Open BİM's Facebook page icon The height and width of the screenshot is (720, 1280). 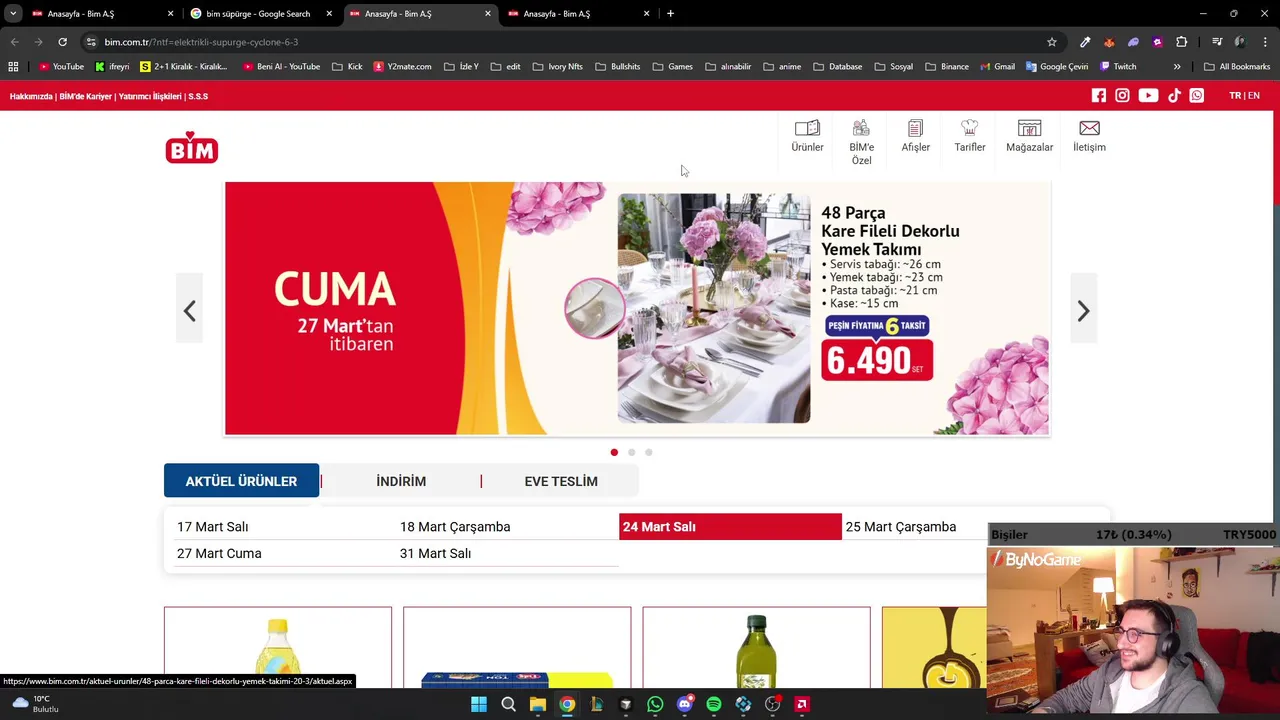click(x=1099, y=95)
